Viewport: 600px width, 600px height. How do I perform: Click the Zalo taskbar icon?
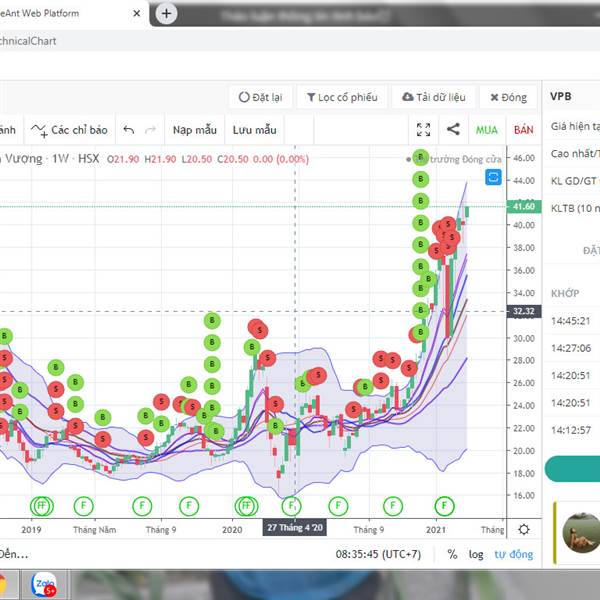(44, 584)
